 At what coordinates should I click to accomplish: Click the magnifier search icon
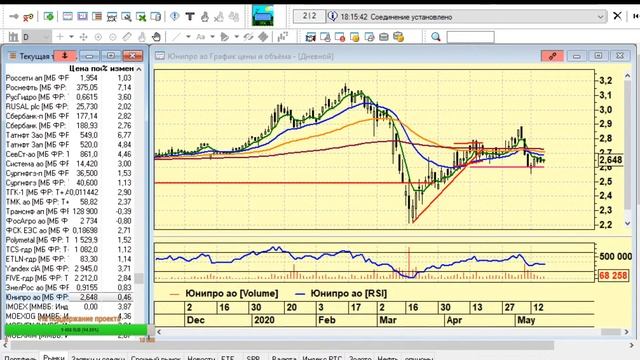click(x=436, y=37)
